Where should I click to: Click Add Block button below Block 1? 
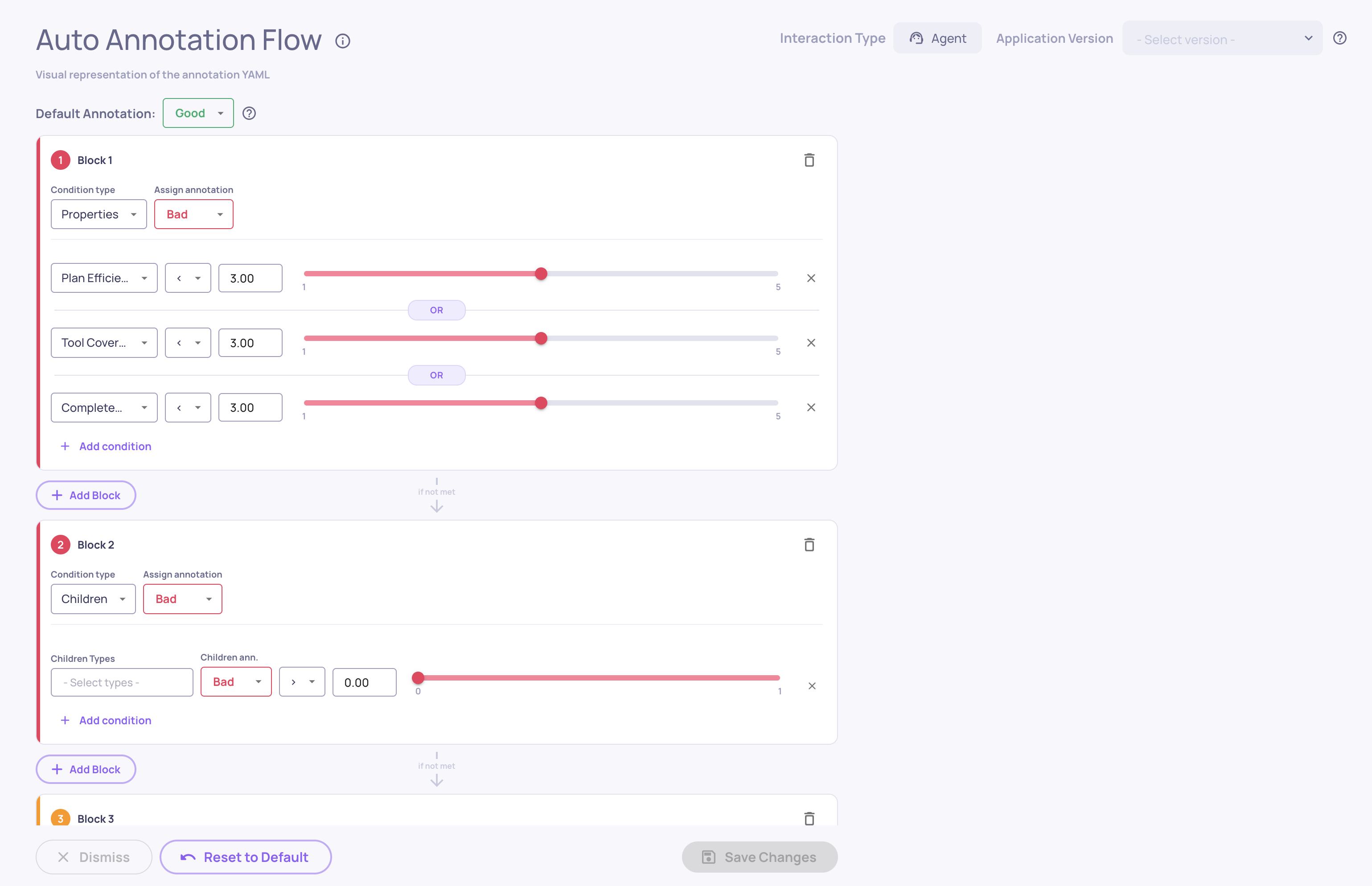click(x=86, y=495)
